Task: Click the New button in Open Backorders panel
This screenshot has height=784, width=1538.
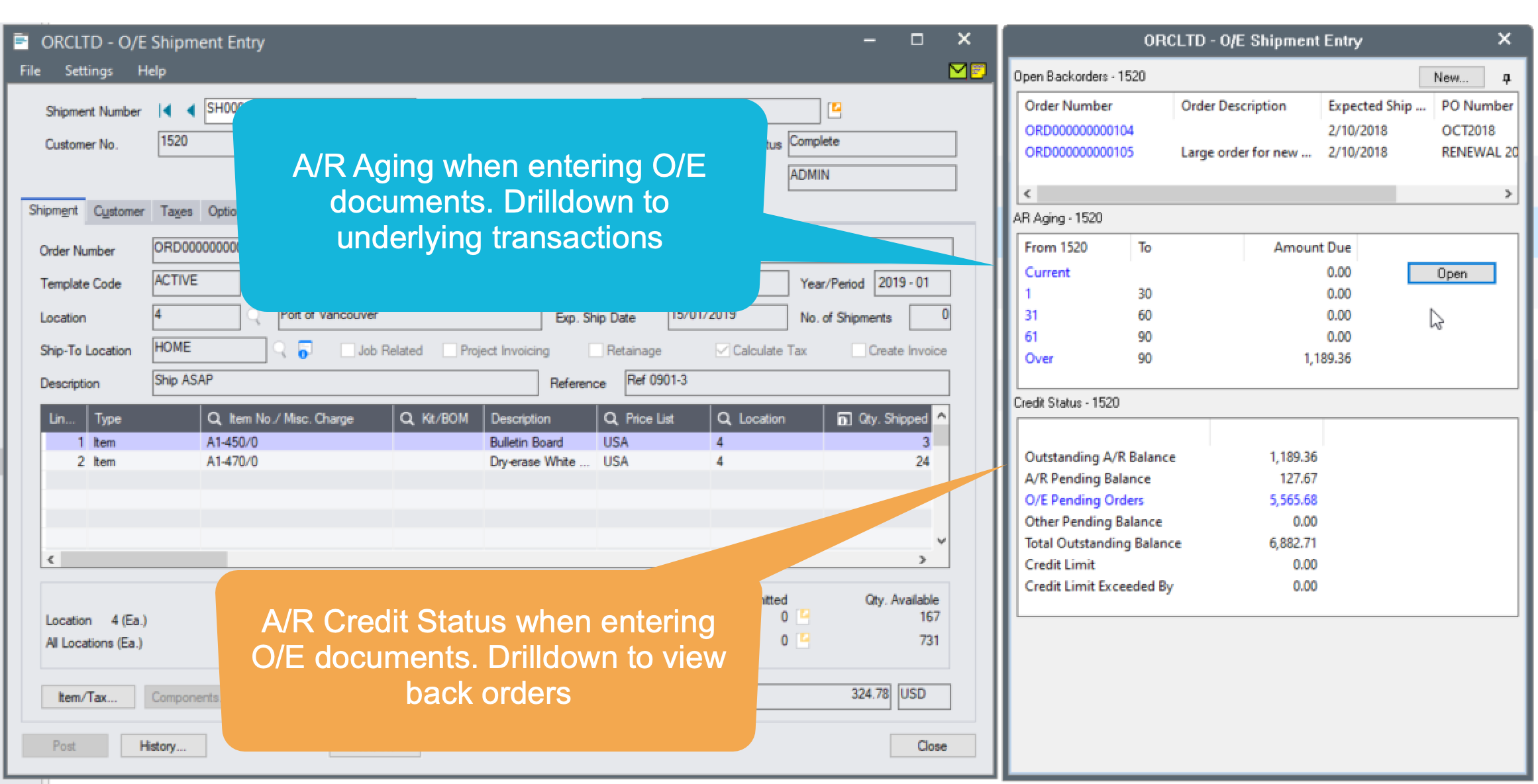Action: (1452, 77)
